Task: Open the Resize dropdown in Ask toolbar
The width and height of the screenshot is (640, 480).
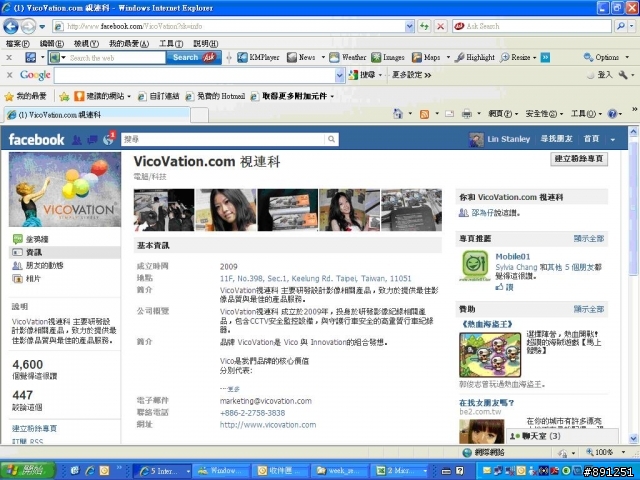Action: click(518, 58)
